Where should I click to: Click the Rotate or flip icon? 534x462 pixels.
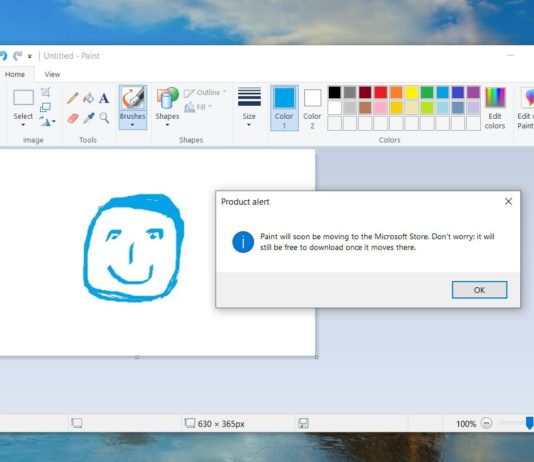point(45,121)
